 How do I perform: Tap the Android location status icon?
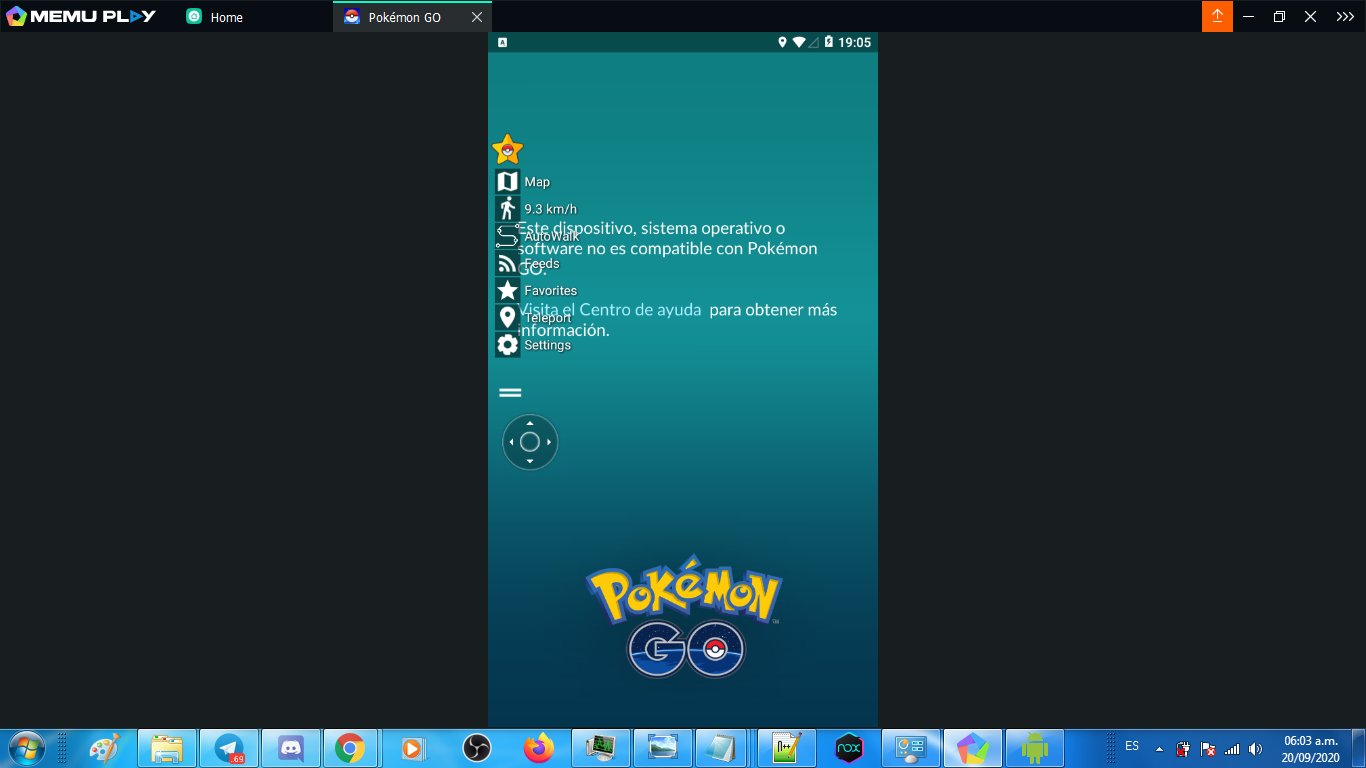pos(782,42)
